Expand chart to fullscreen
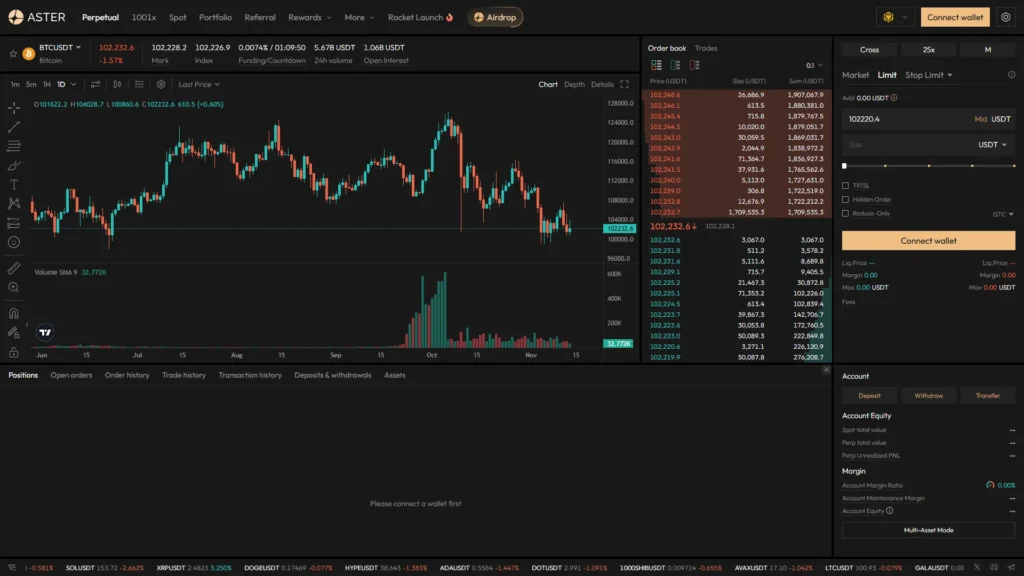Screen dimensions: 1024x576 (x=625, y=85)
